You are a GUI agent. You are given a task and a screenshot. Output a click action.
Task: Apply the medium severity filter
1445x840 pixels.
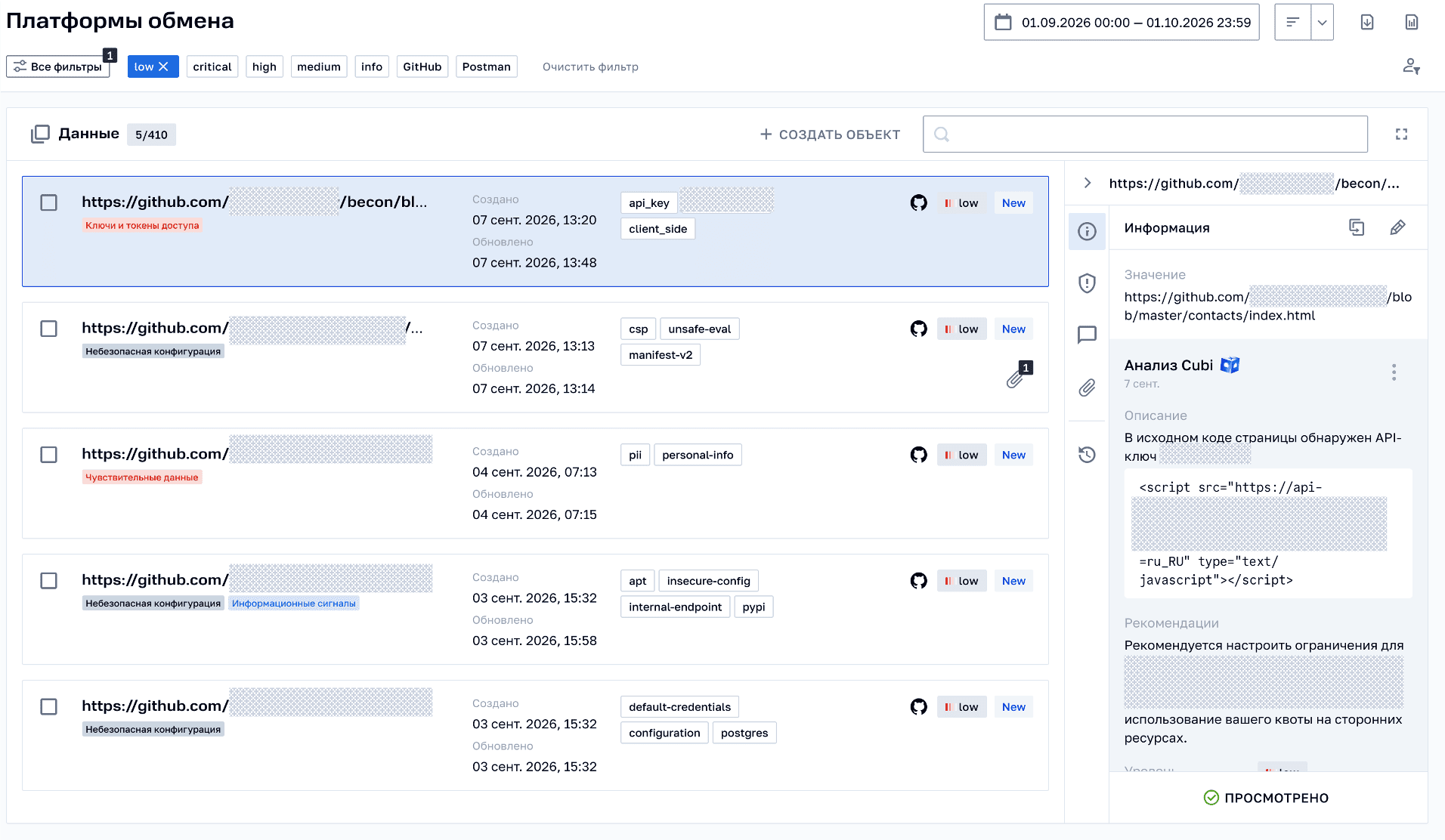point(319,66)
